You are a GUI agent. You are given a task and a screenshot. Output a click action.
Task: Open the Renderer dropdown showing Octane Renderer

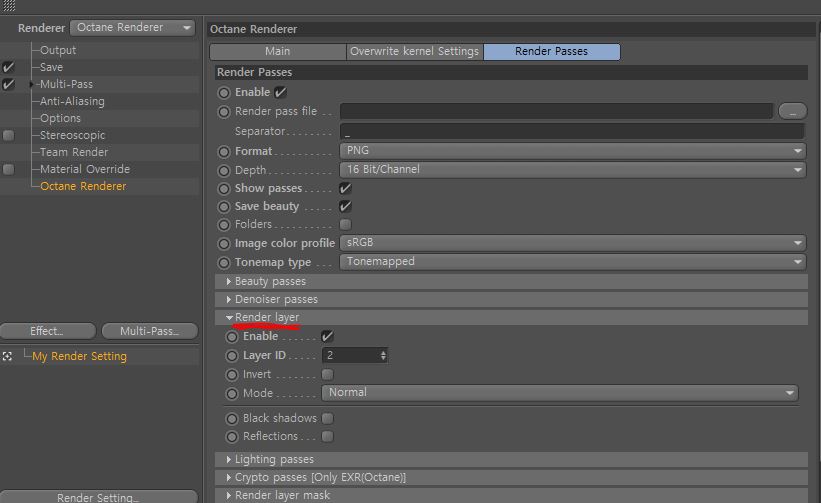[132, 28]
